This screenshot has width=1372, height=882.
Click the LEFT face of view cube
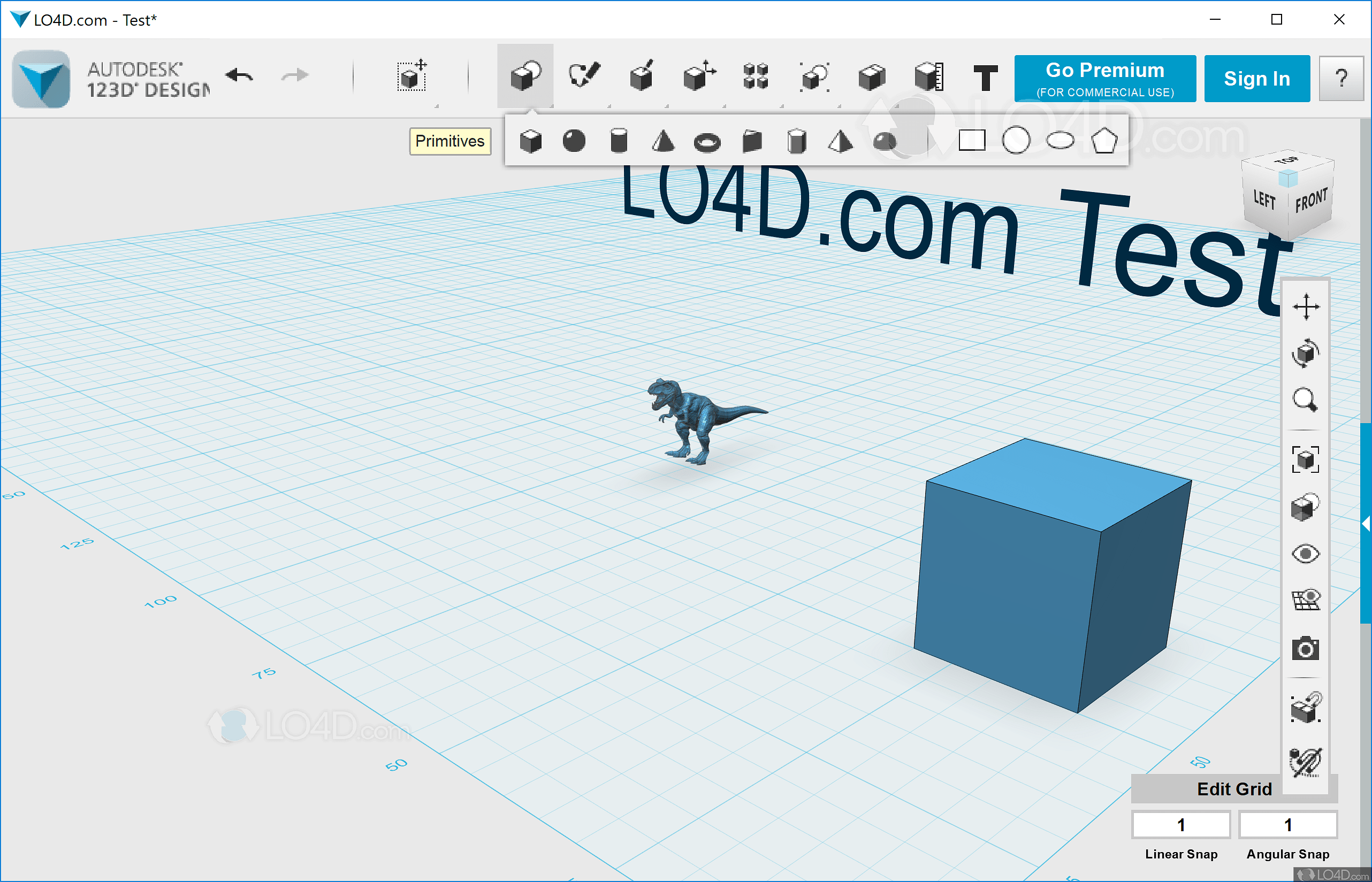coord(1265,200)
